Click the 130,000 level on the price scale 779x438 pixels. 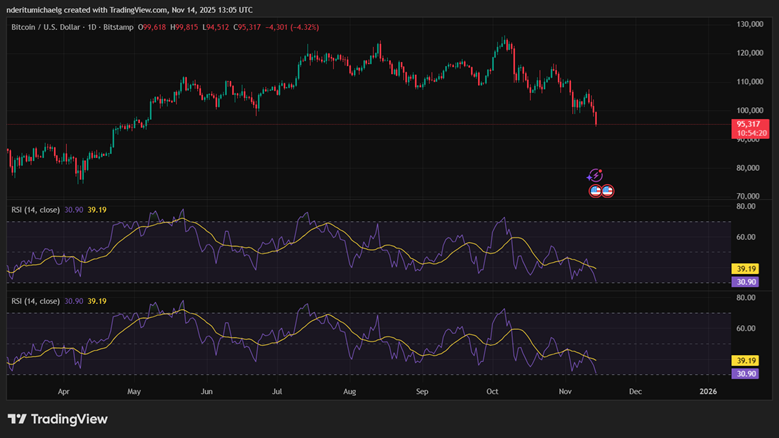coord(750,24)
